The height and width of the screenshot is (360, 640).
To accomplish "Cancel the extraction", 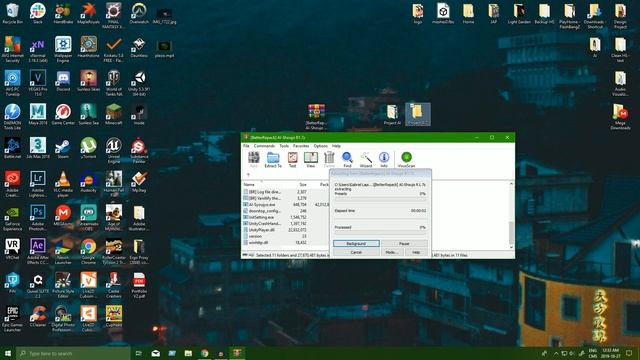I will (356, 252).
